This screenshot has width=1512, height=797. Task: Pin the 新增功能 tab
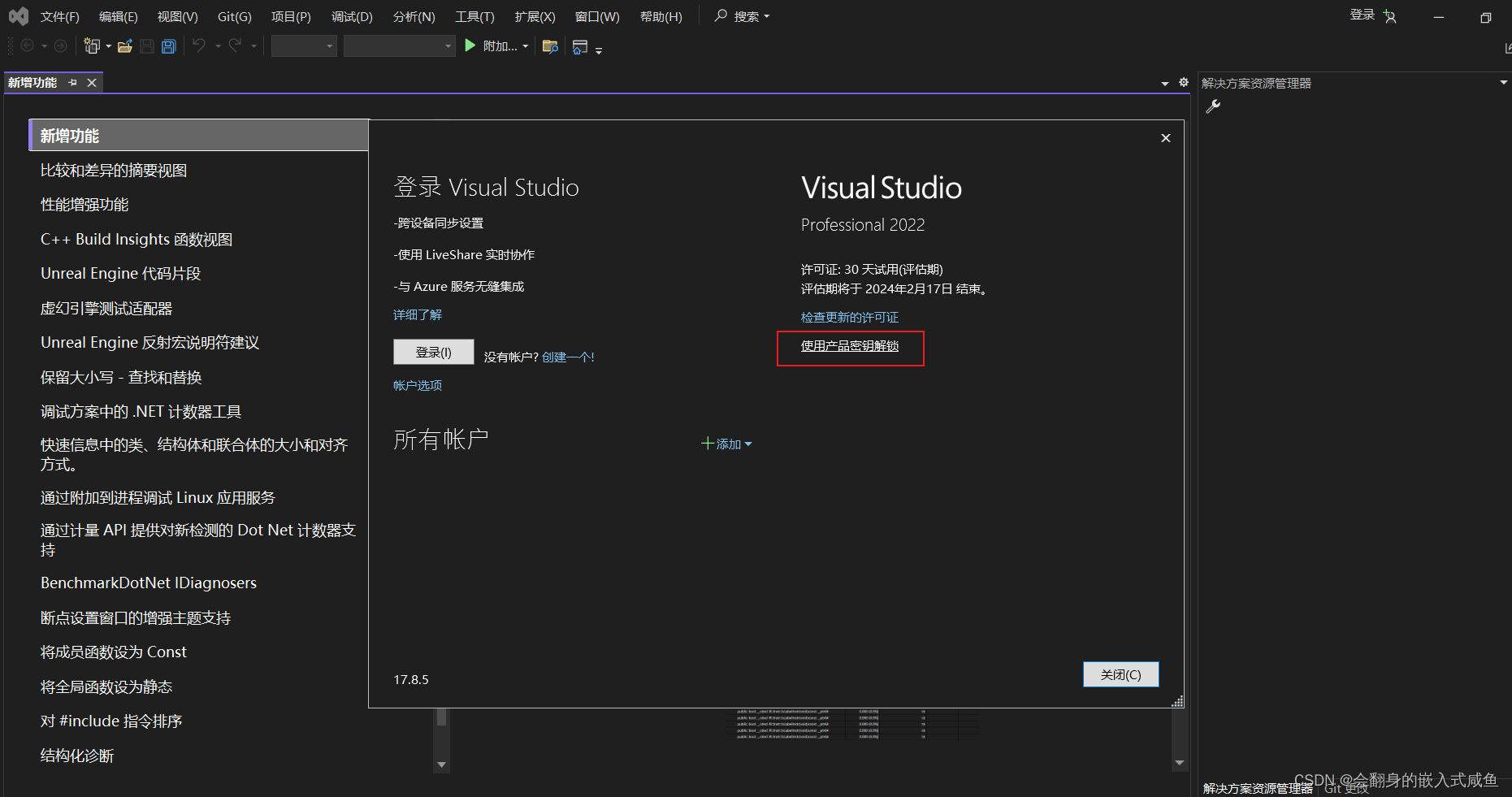click(x=73, y=82)
